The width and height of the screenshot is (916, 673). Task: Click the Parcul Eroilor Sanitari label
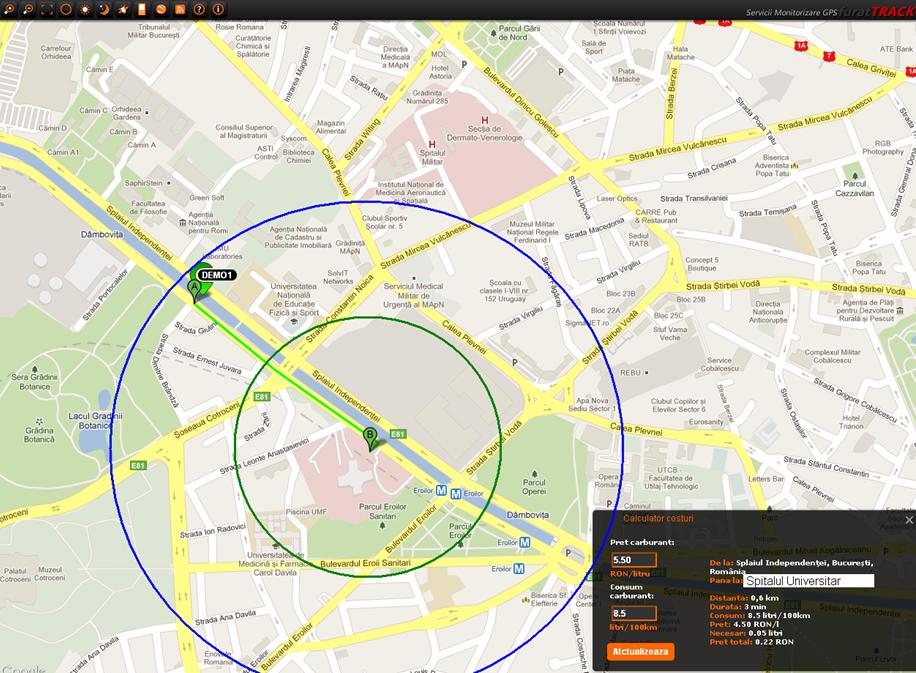(x=383, y=511)
